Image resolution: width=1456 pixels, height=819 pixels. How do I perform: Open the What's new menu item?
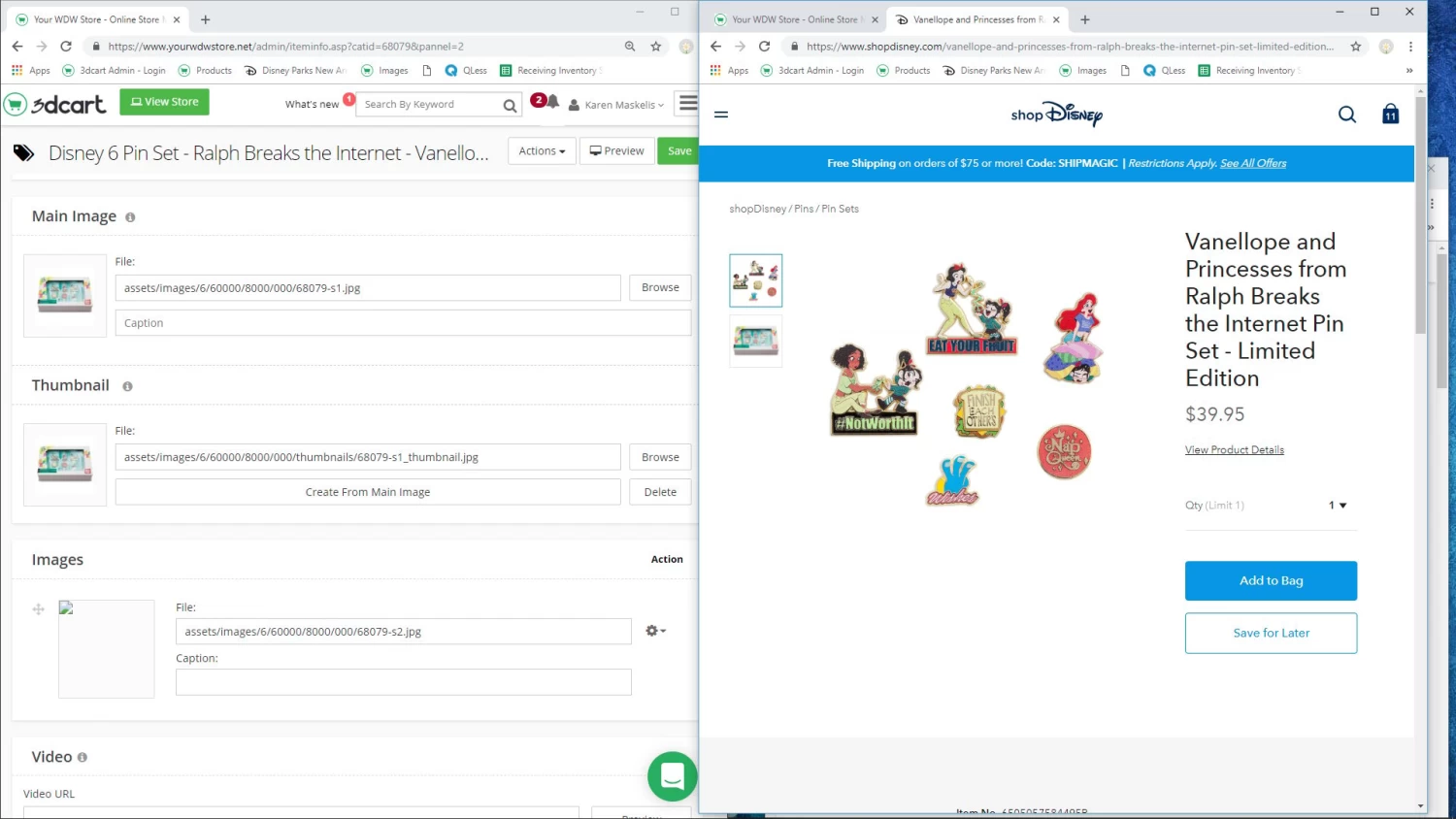(x=312, y=105)
